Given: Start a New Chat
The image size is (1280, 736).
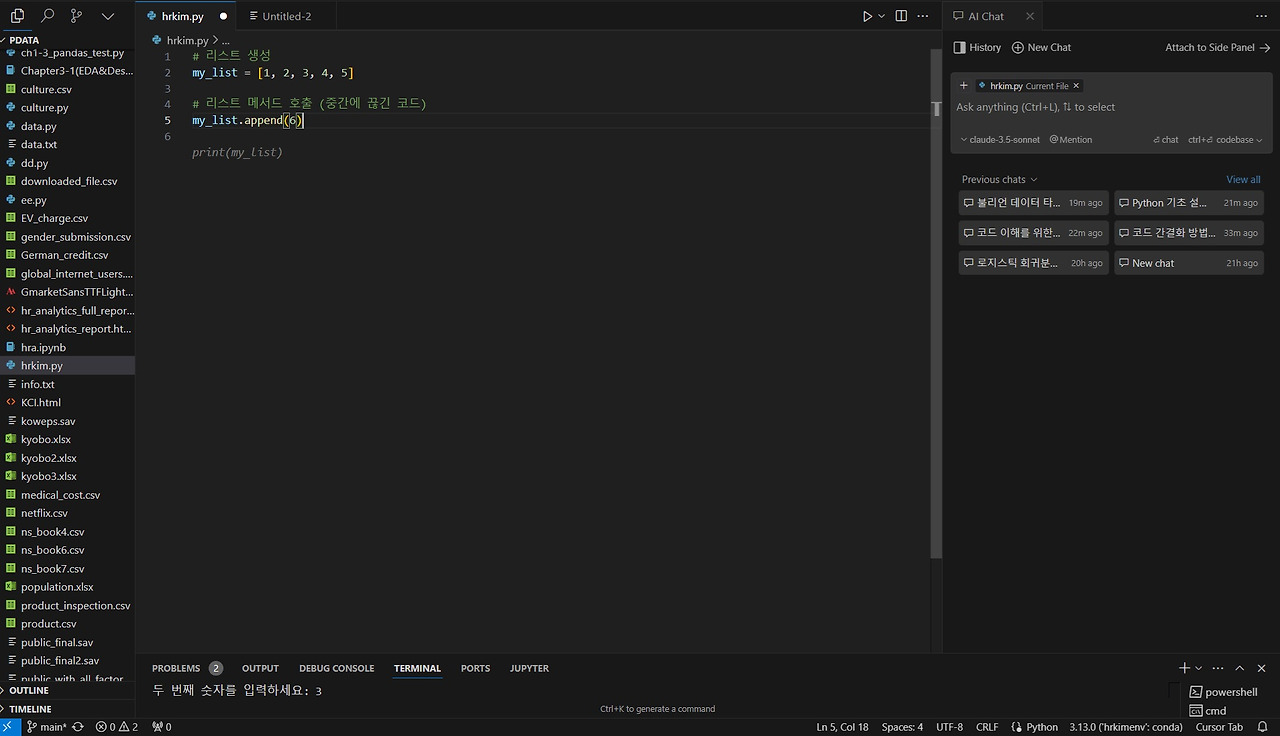Looking at the screenshot, I should [1041, 47].
